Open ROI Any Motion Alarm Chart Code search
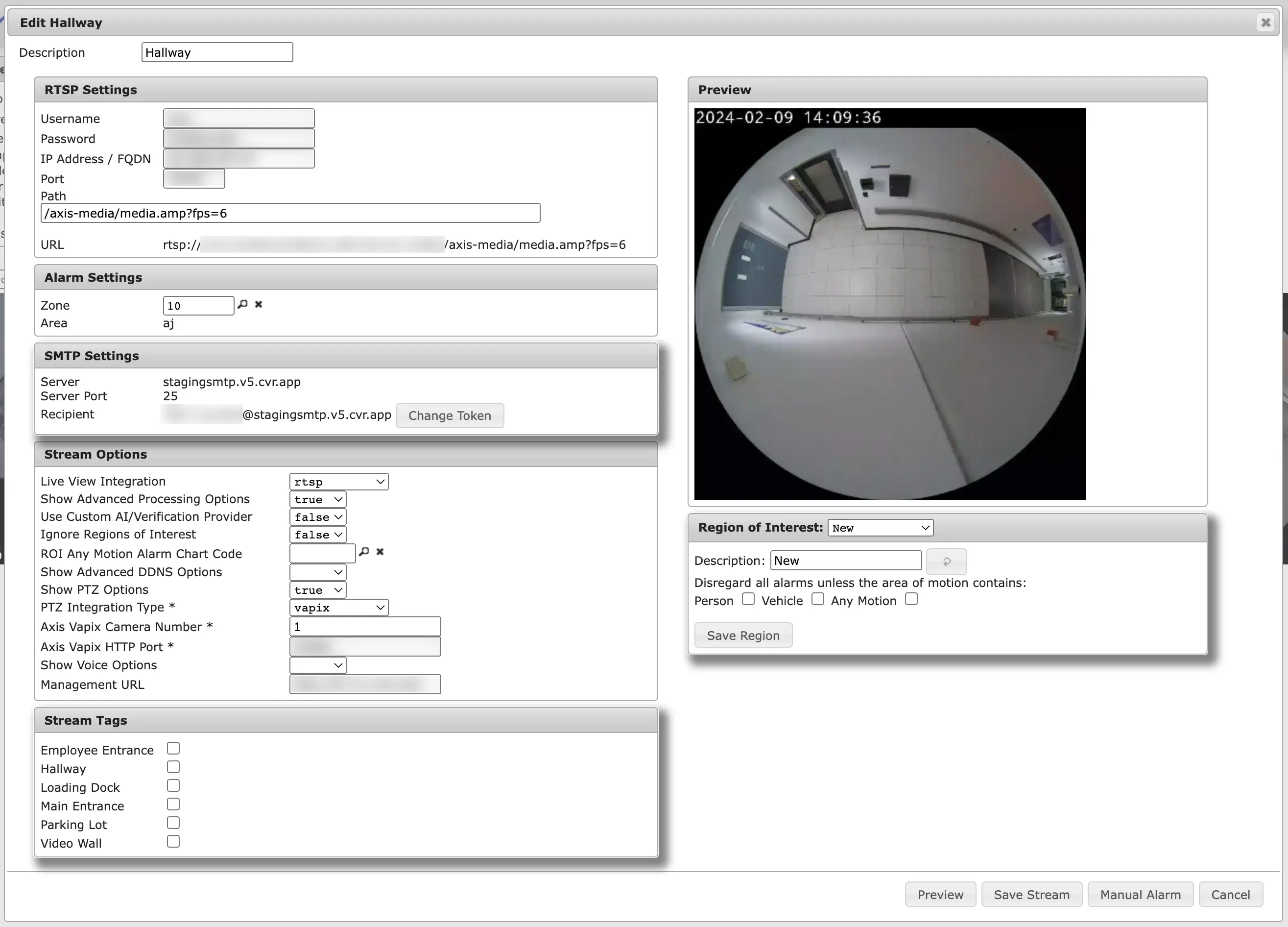This screenshot has height=927, width=1288. (364, 552)
